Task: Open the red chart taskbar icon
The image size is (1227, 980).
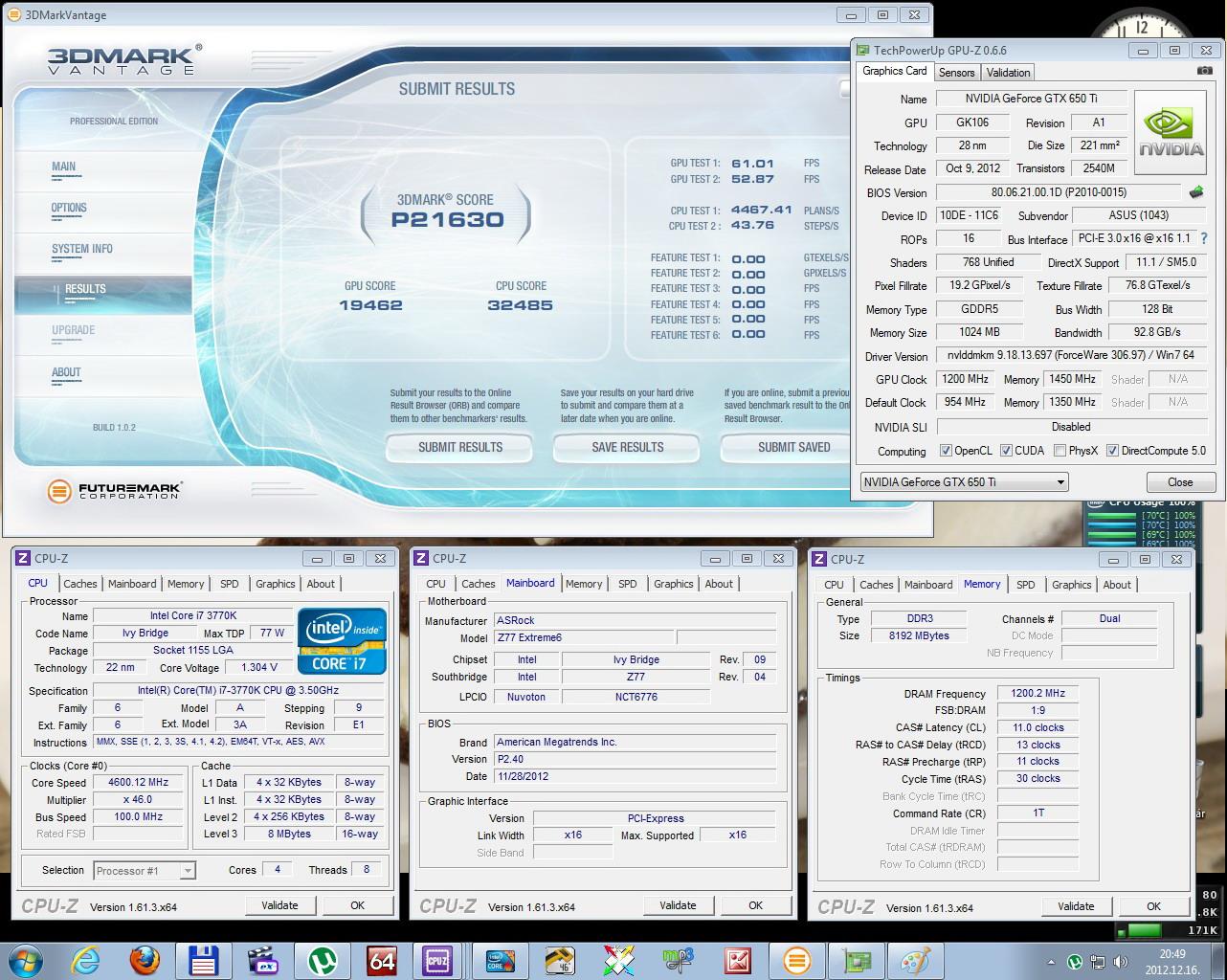Action: 738,960
